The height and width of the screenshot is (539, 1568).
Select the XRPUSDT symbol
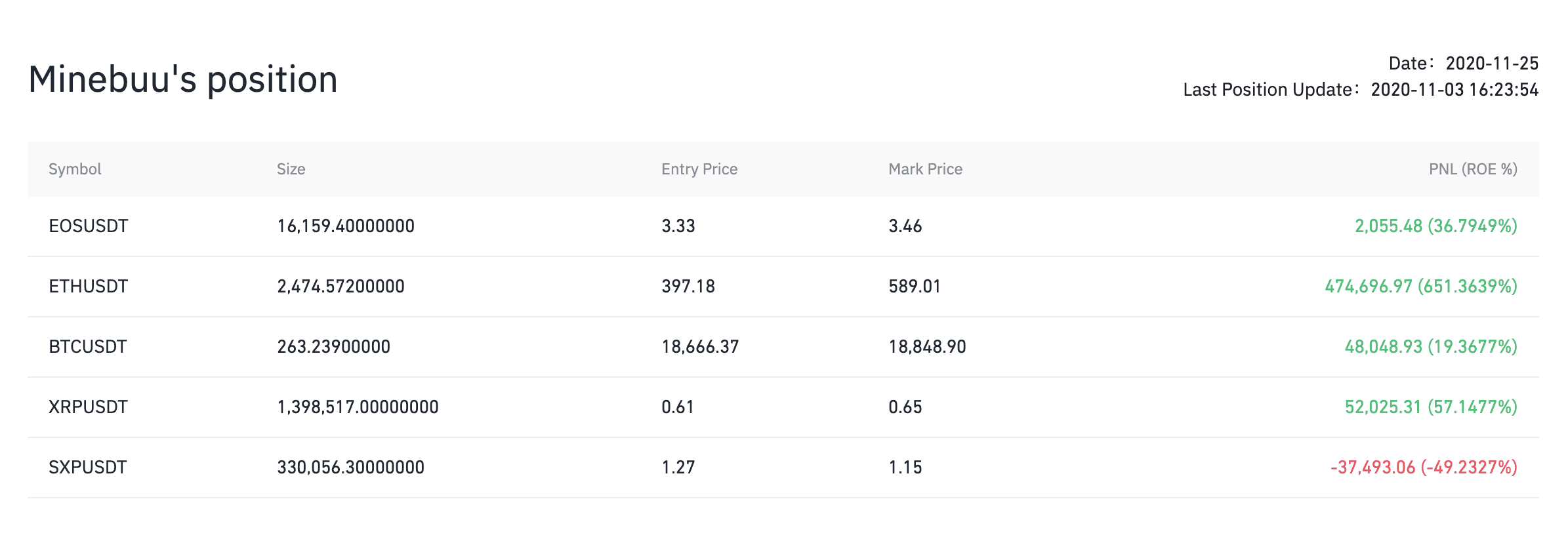coord(88,407)
